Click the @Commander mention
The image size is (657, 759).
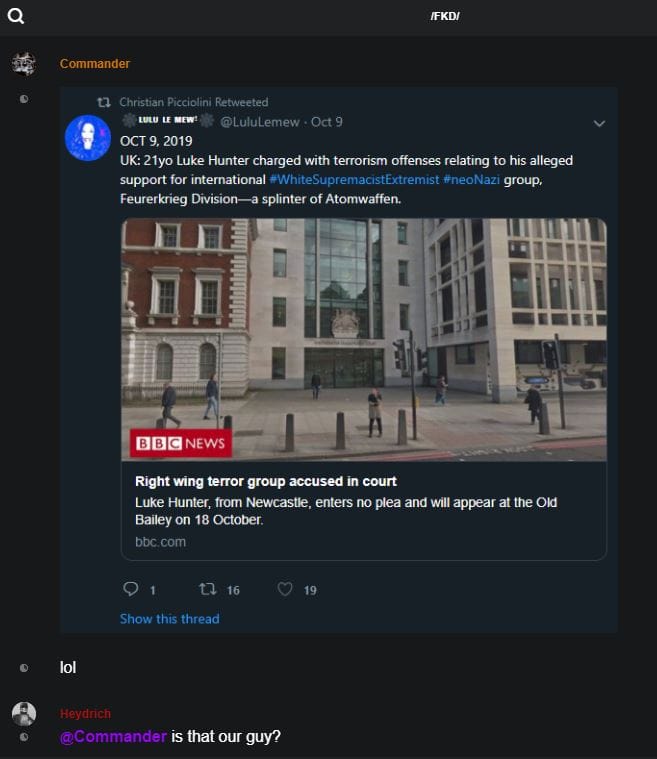click(x=113, y=736)
